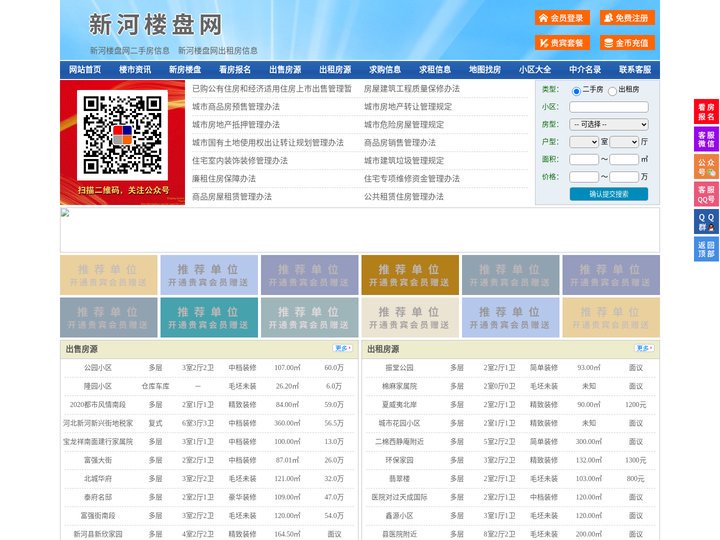Open 商品房销售管理办法 link
The image size is (720, 540).
(x=400, y=142)
